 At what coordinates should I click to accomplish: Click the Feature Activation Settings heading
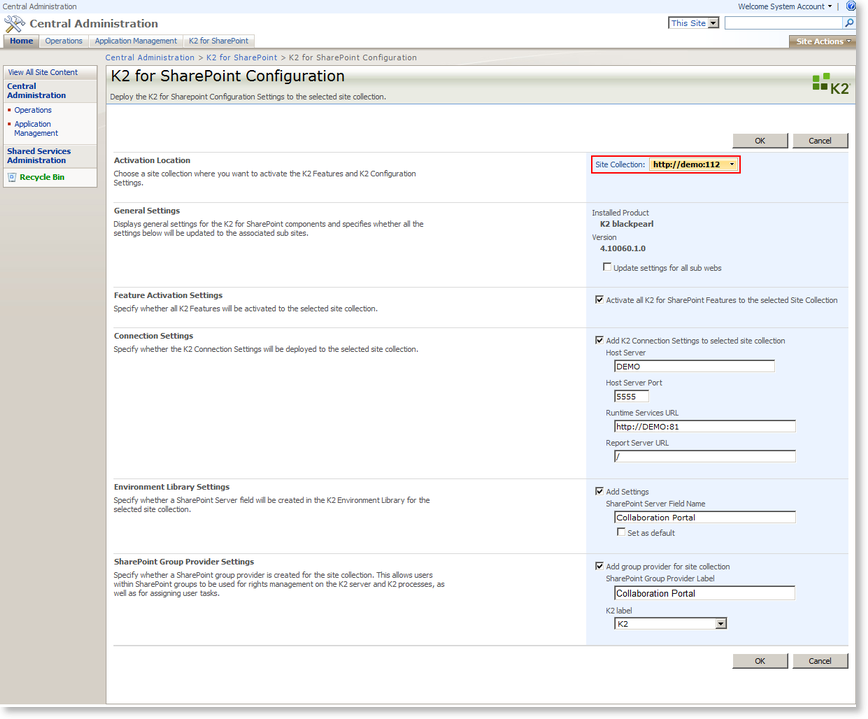[x=168, y=296]
